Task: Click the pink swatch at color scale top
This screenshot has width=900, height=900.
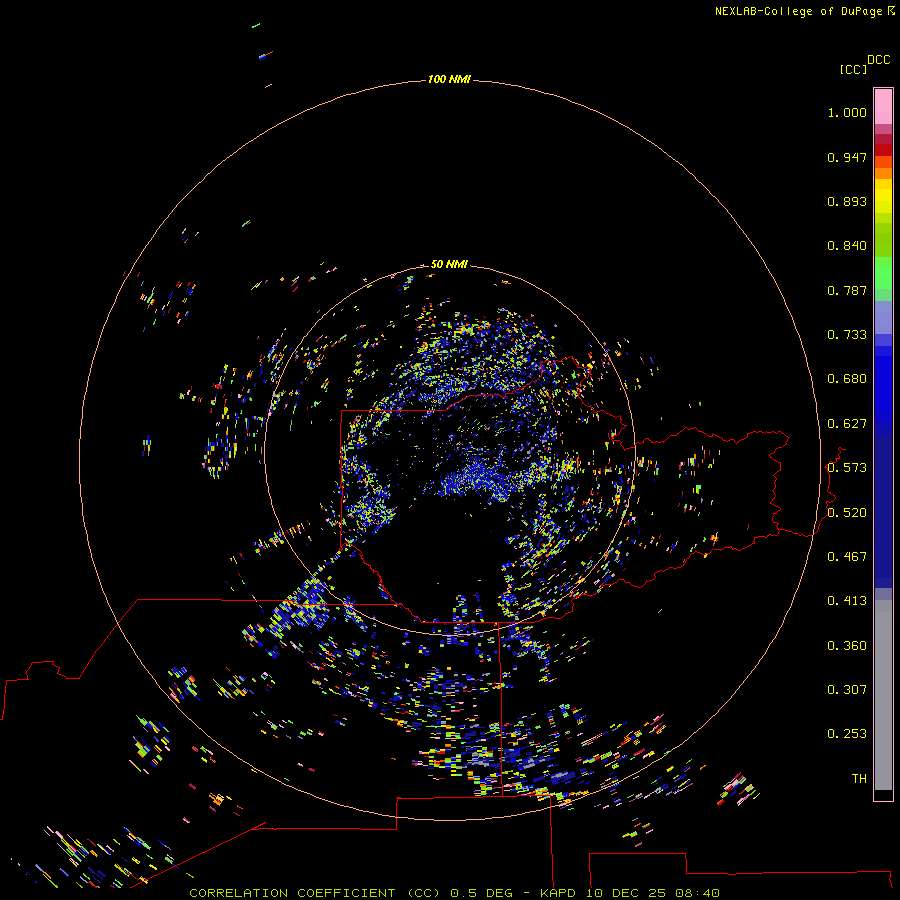Action: click(882, 105)
